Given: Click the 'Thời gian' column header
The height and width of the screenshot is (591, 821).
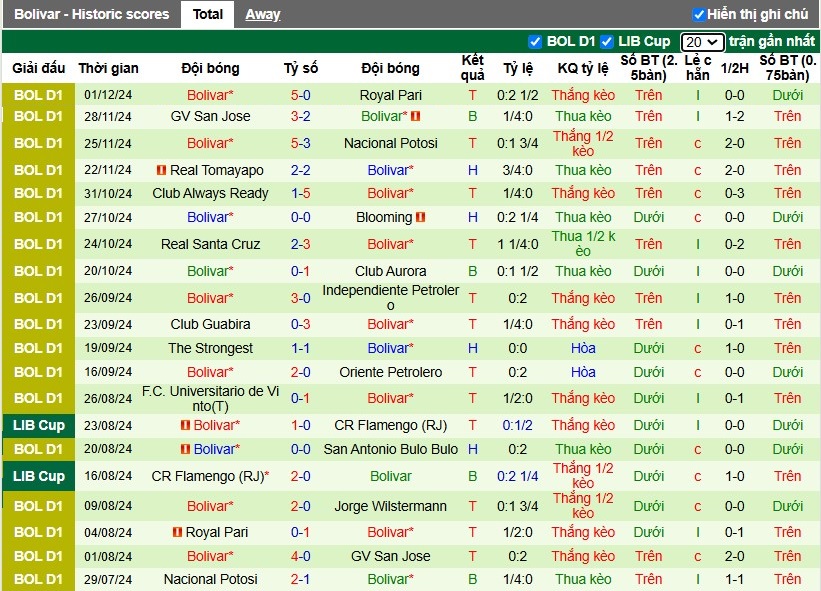Looking at the screenshot, I should [x=108, y=69].
